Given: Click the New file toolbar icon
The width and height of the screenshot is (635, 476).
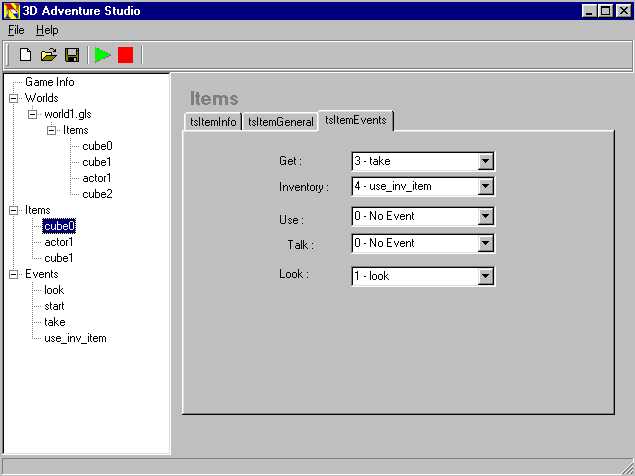Looking at the screenshot, I should [x=26, y=55].
